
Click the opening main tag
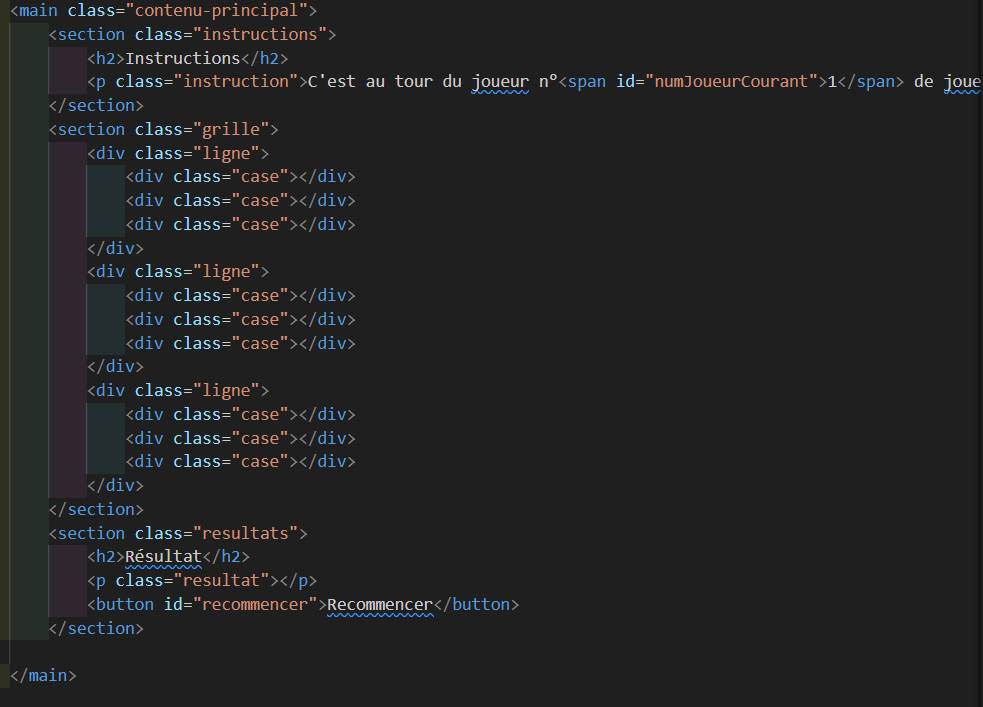point(38,11)
